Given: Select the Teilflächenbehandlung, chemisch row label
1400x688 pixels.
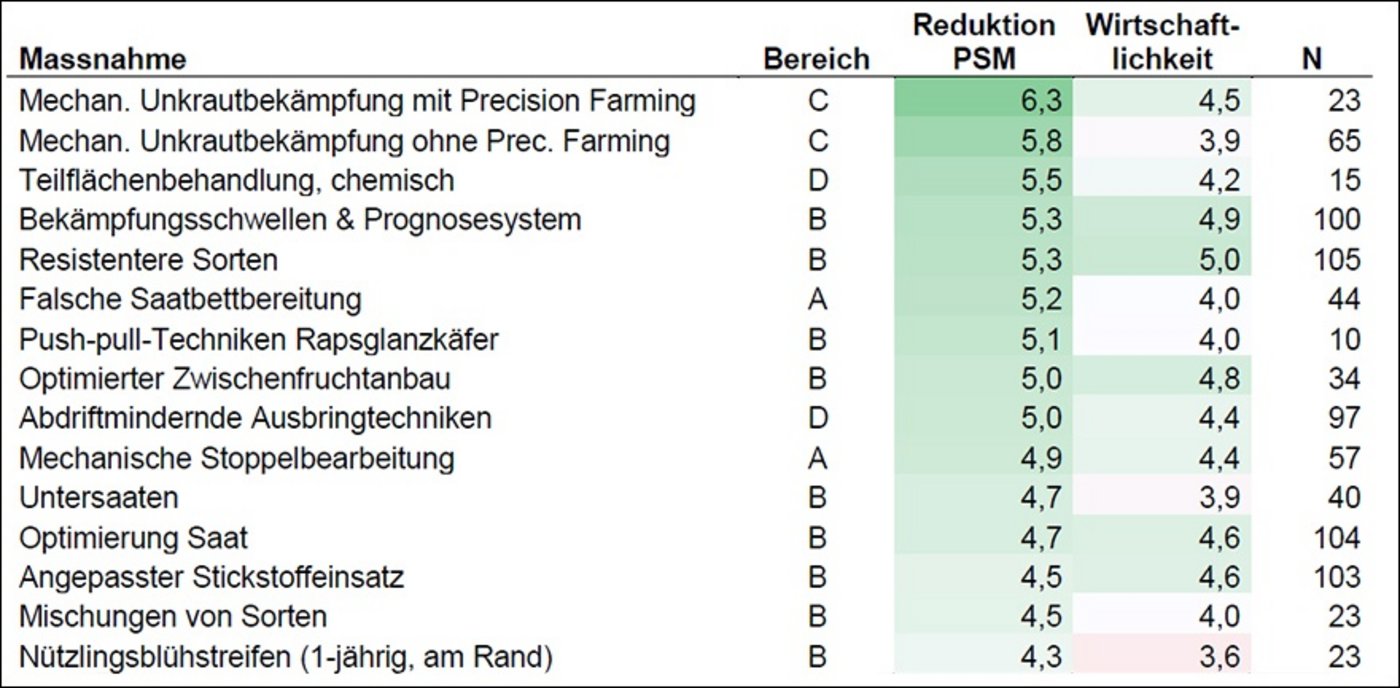Looking at the screenshot, I should [237, 180].
